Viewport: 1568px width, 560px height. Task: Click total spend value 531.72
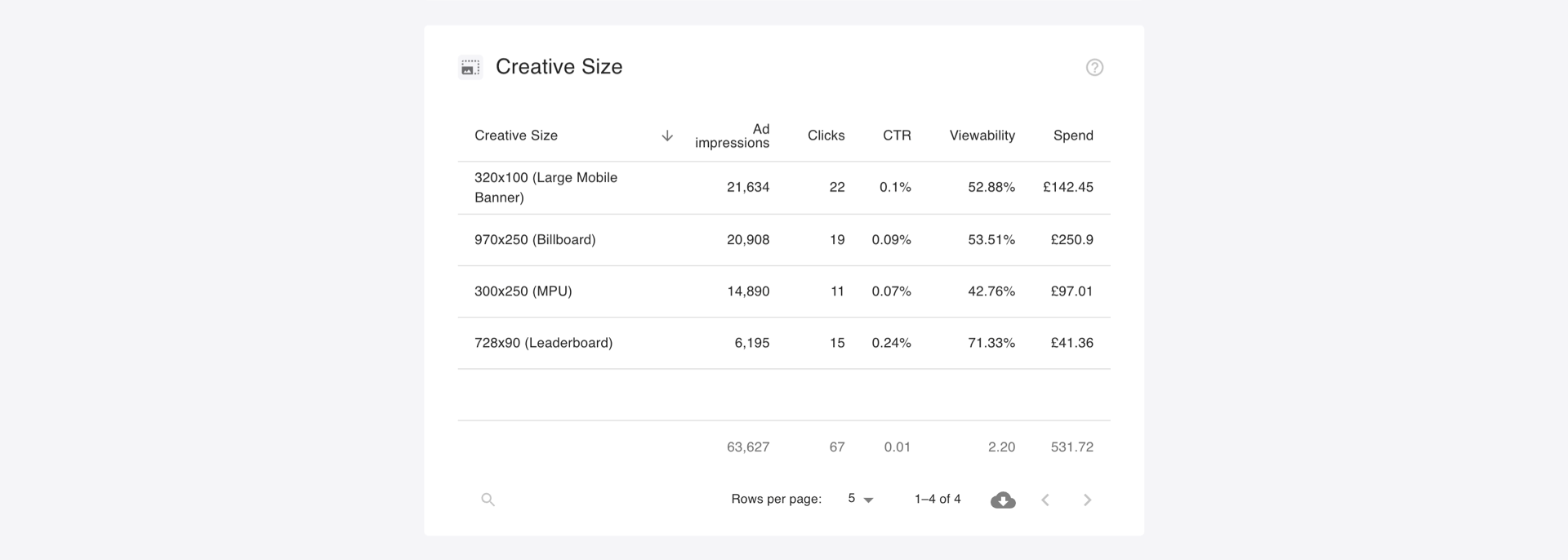point(1071,447)
